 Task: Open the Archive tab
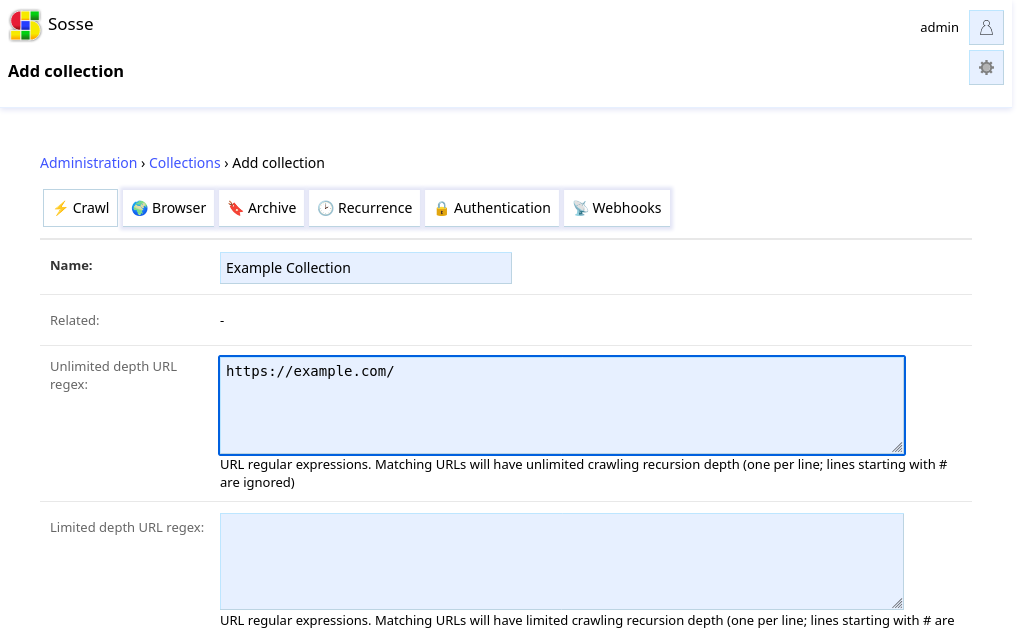click(x=261, y=208)
